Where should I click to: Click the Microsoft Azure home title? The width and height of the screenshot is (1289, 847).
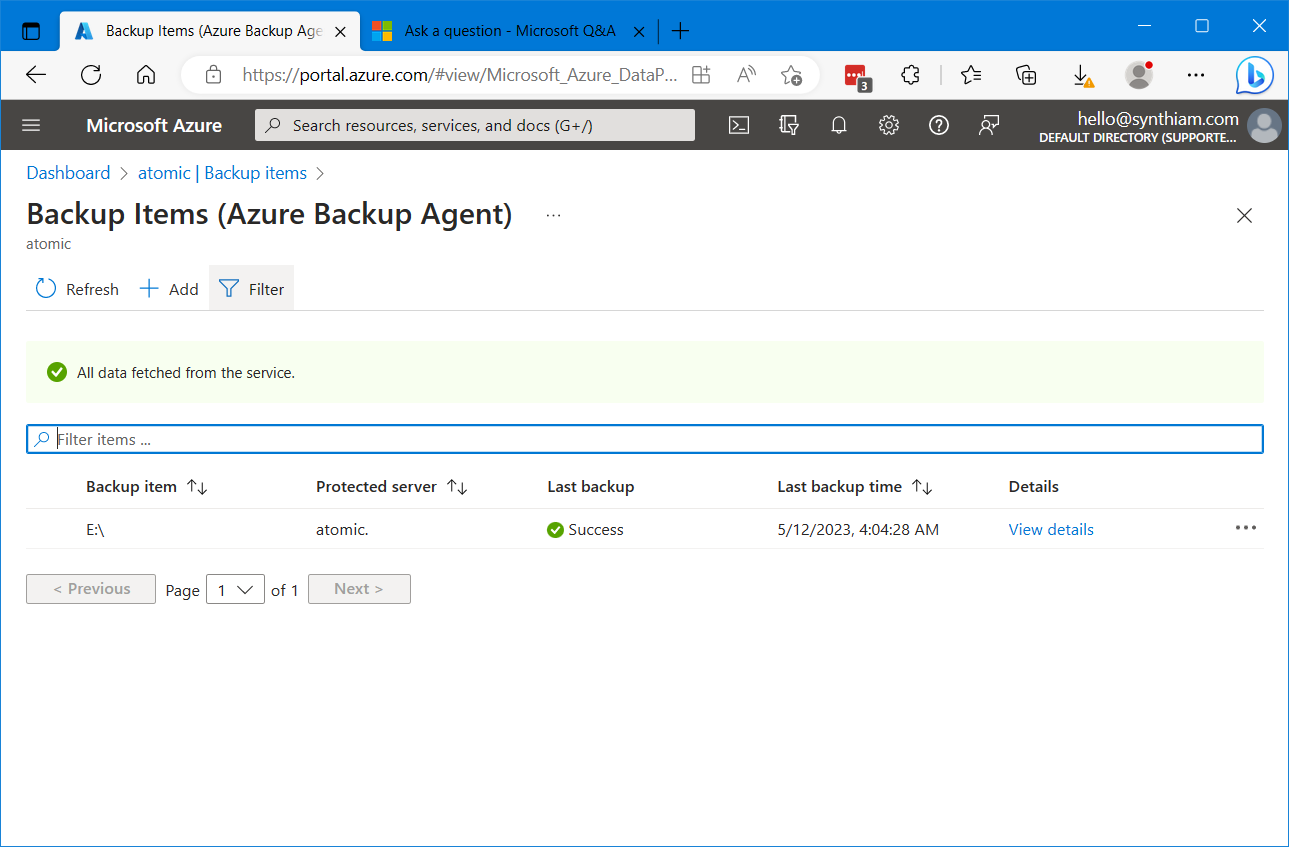click(154, 125)
